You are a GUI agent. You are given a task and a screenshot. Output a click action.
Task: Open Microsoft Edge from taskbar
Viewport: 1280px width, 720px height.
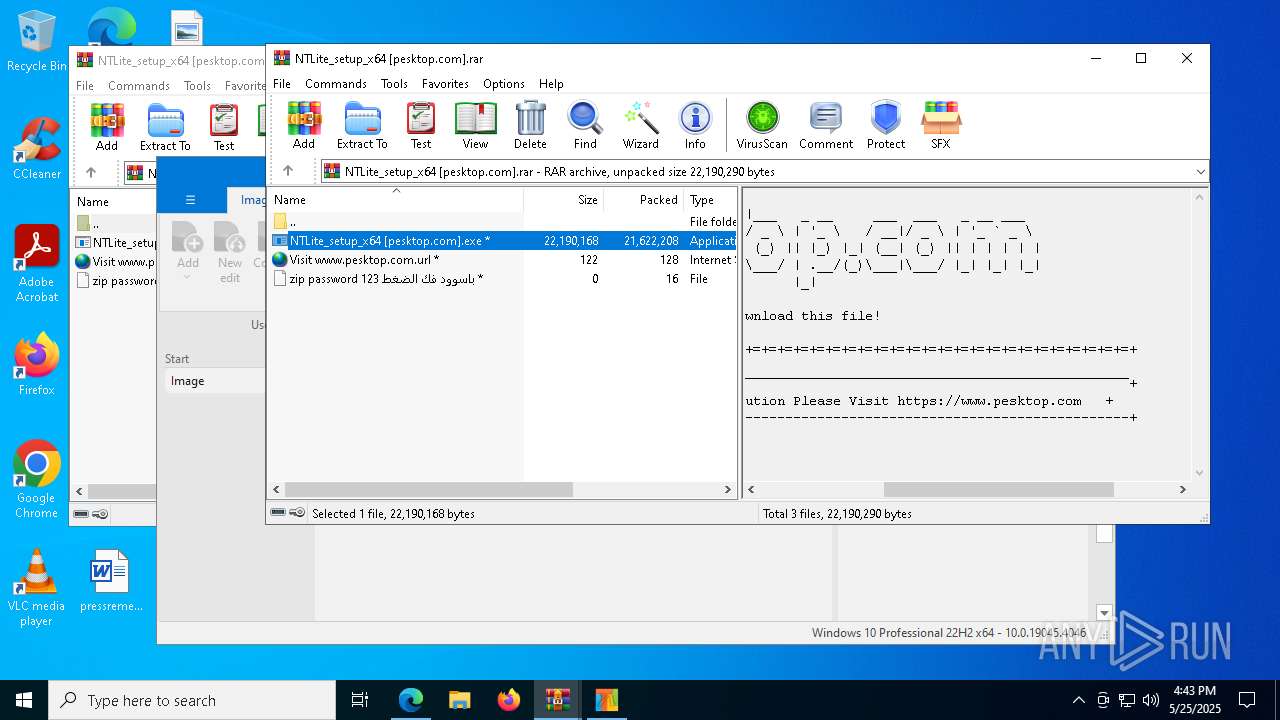[x=411, y=700]
